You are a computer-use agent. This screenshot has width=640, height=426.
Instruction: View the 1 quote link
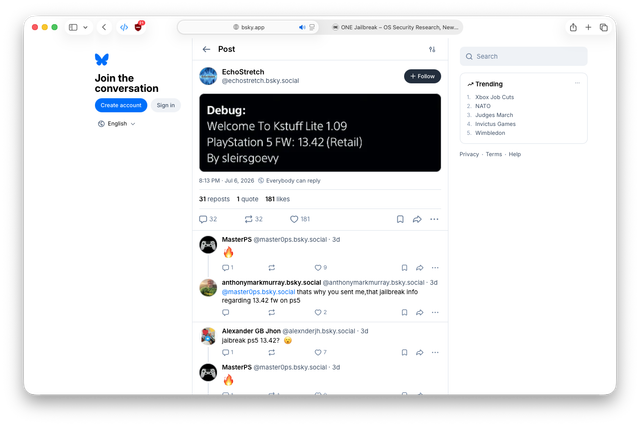(x=247, y=199)
